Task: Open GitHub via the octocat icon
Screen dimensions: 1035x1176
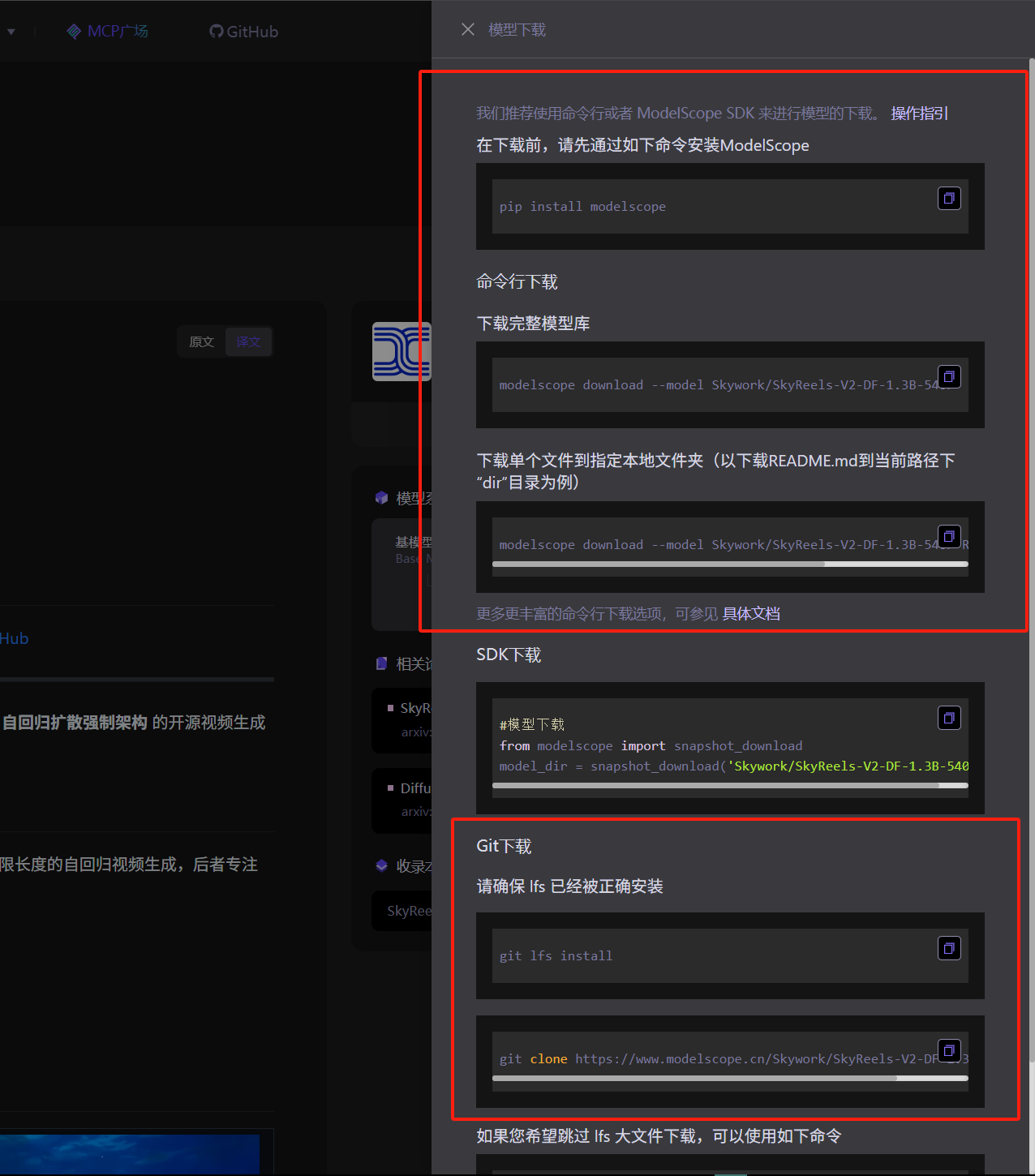Action: click(x=215, y=31)
